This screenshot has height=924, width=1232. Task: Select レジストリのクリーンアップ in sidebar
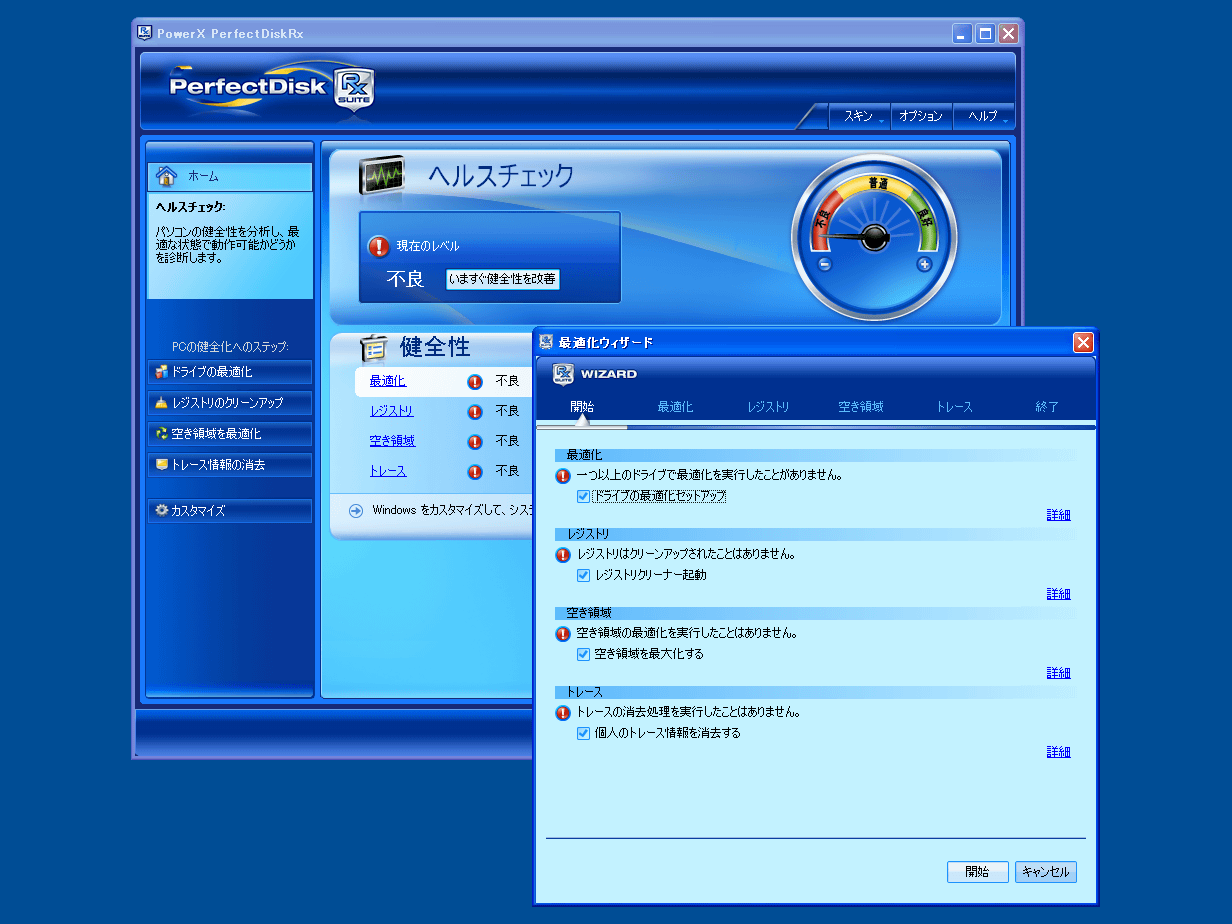point(230,403)
